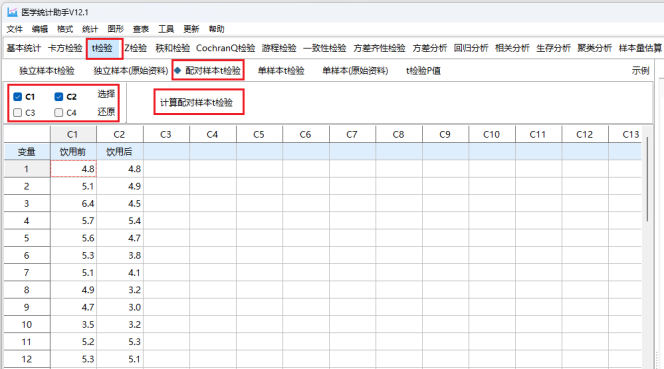The width and height of the screenshot is (664, 369).
Task: Select column header C2
Action: (x=120, y=134)
